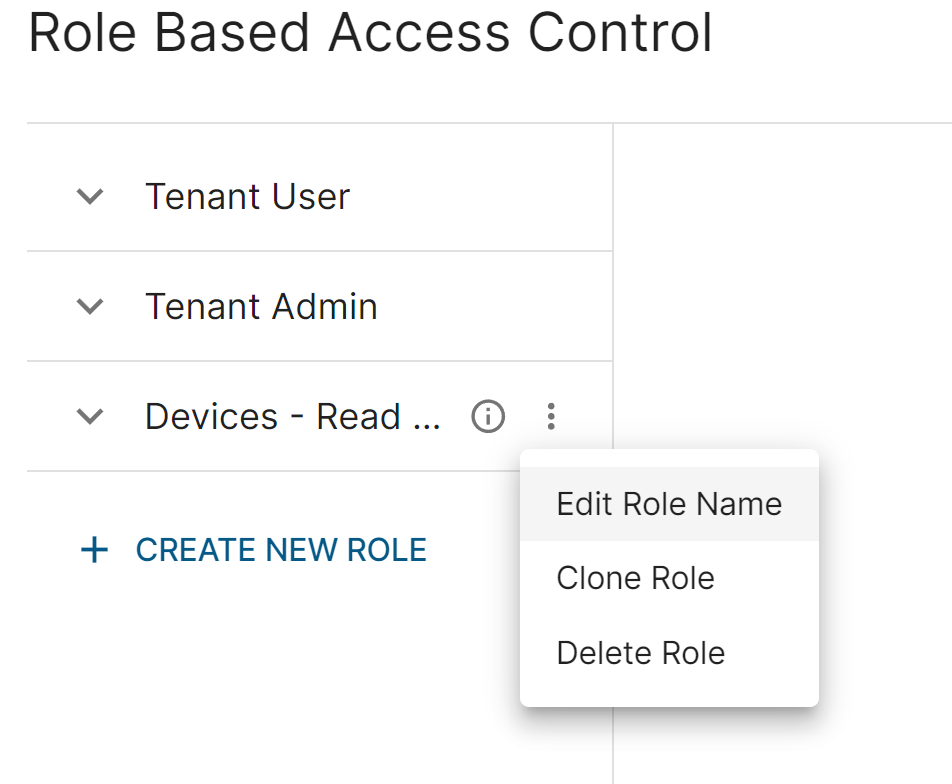Click the three-dot menu icon for Devices role

tap(551, 417)
